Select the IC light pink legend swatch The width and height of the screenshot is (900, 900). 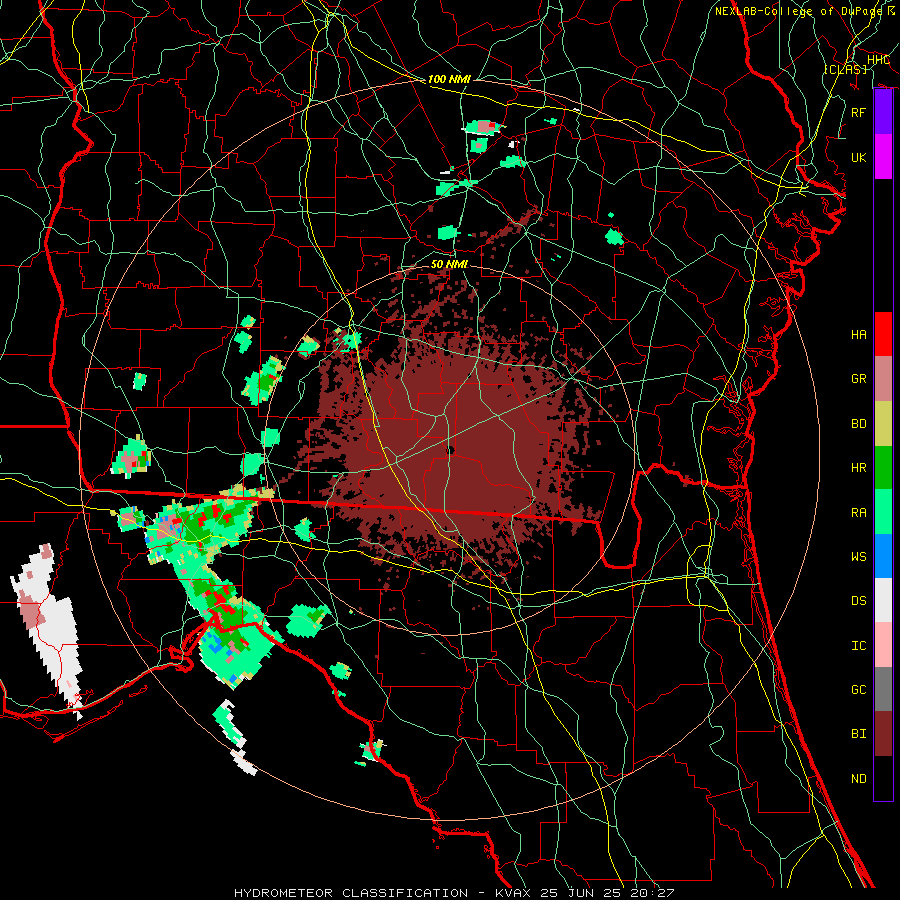(883, 645)
